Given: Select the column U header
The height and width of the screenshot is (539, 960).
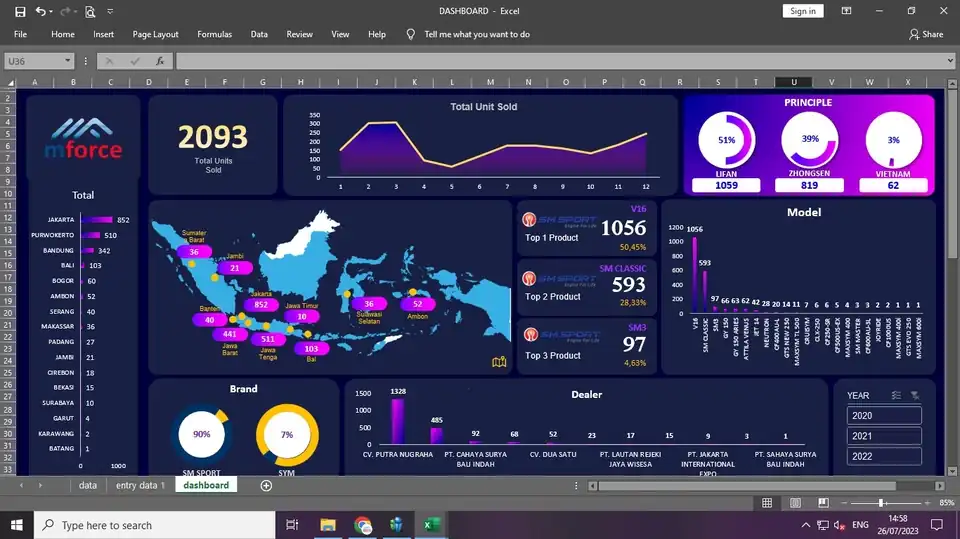Looking at the screenshot, I should [793, 82].
